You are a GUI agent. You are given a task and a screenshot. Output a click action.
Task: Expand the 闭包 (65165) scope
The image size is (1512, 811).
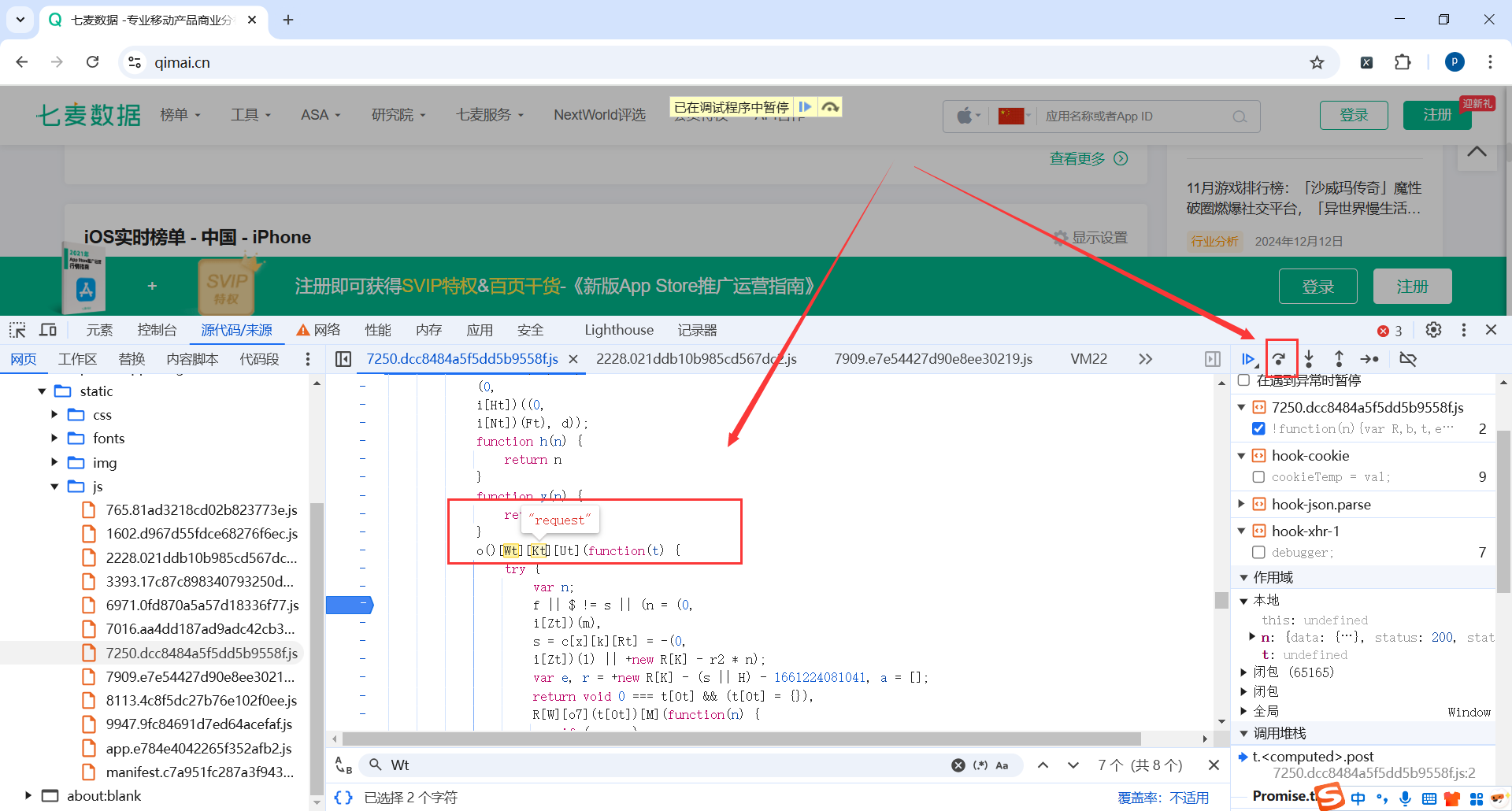coord(1244,672)
